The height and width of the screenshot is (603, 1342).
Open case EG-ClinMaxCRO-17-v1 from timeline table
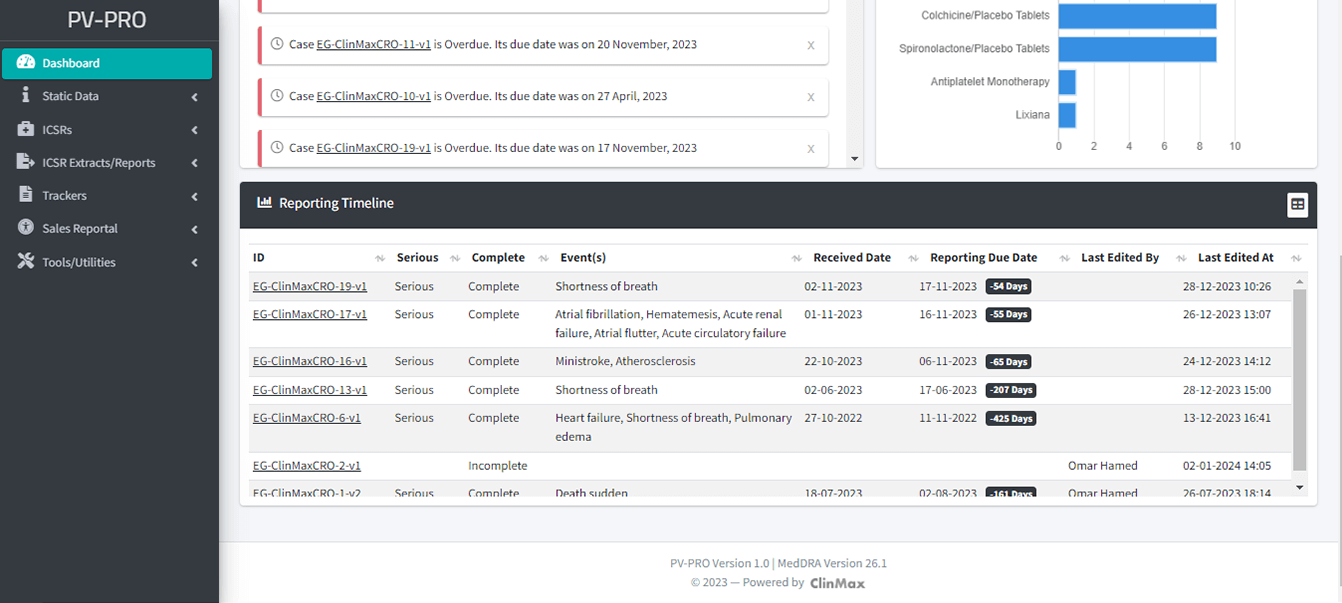(x=309, y=314)
